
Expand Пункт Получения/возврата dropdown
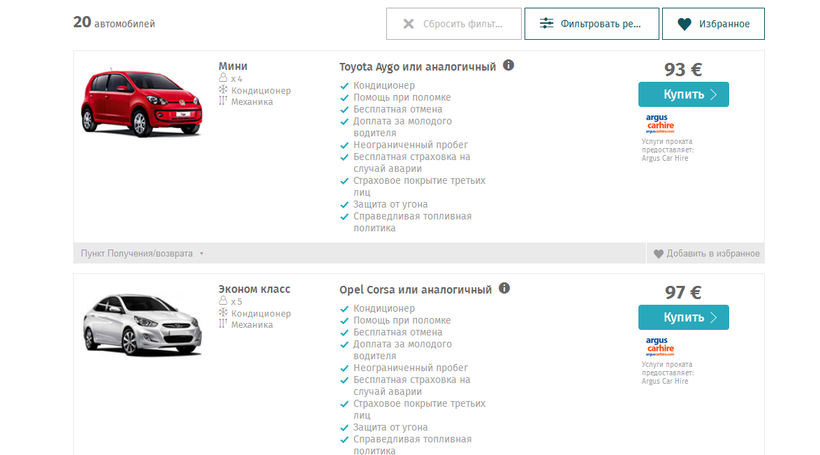142,254
